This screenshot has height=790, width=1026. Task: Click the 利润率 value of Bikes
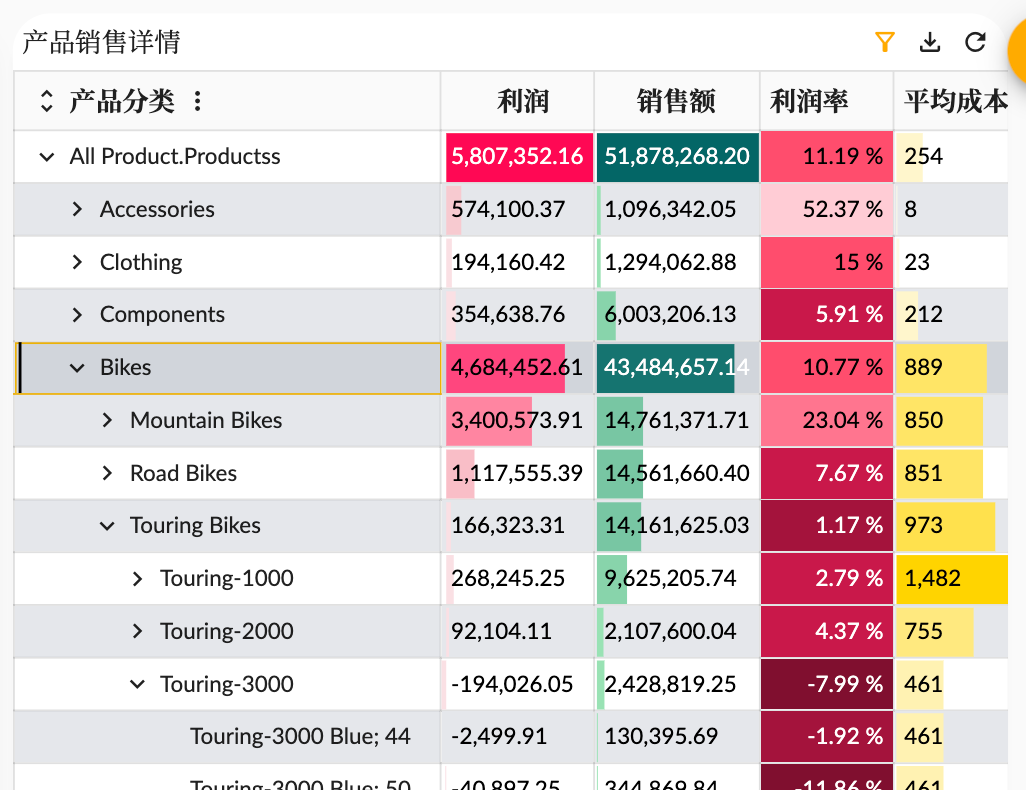(827, 367)
